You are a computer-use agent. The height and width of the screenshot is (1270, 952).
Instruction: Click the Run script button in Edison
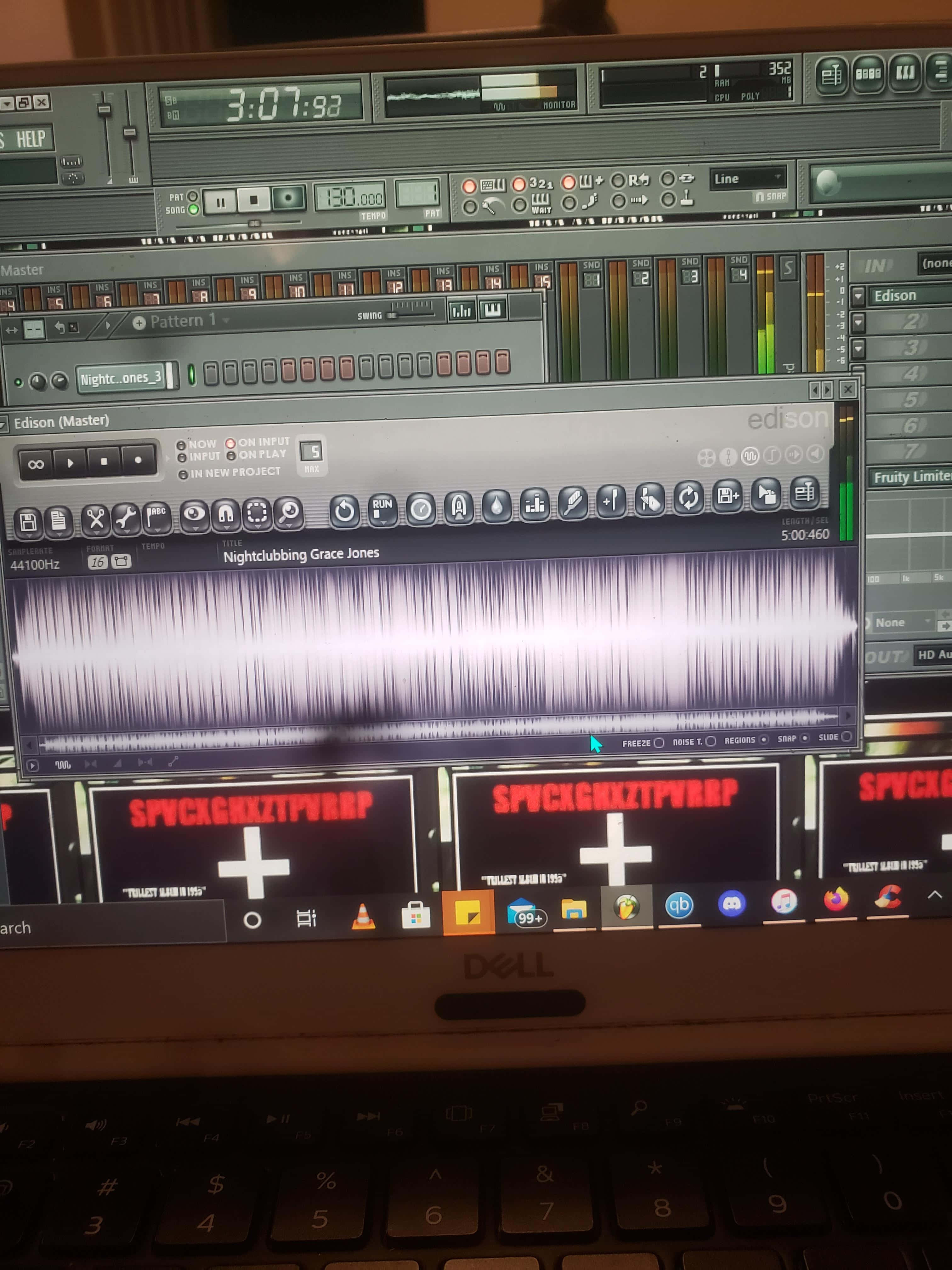(x=382, y=509)
